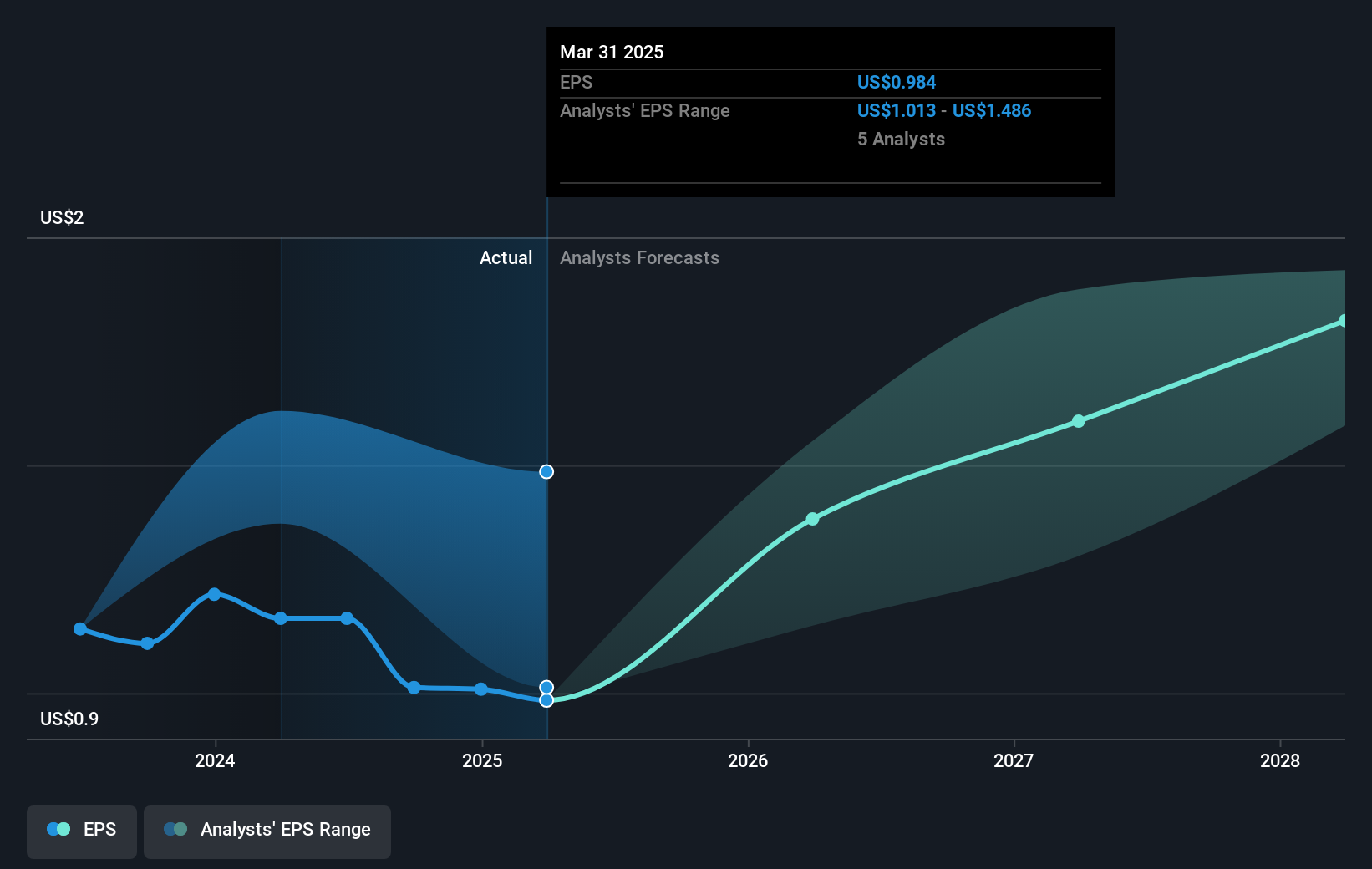
Task: Click the Analysts Forecasts section label
Action: [x=639, y=257]
